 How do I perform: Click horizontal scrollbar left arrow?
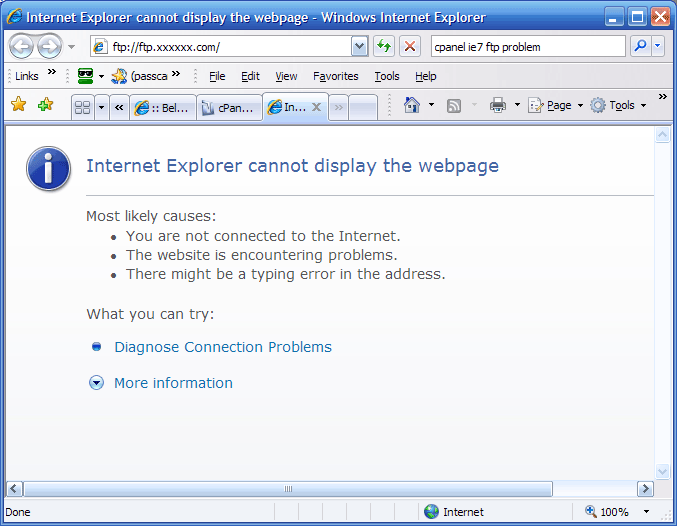[x=14, y=489]
